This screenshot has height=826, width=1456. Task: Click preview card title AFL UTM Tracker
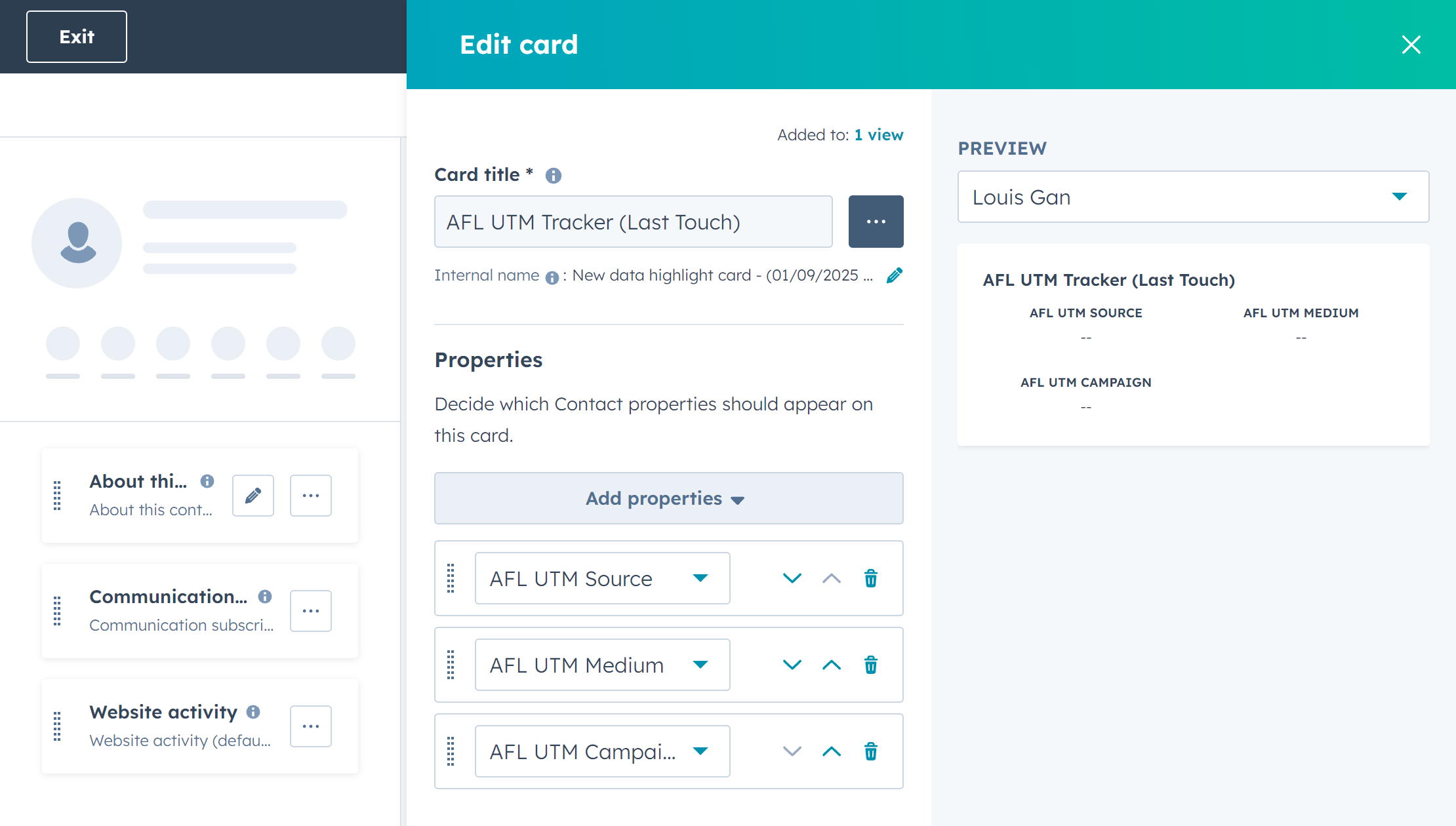coord(1109,280)
